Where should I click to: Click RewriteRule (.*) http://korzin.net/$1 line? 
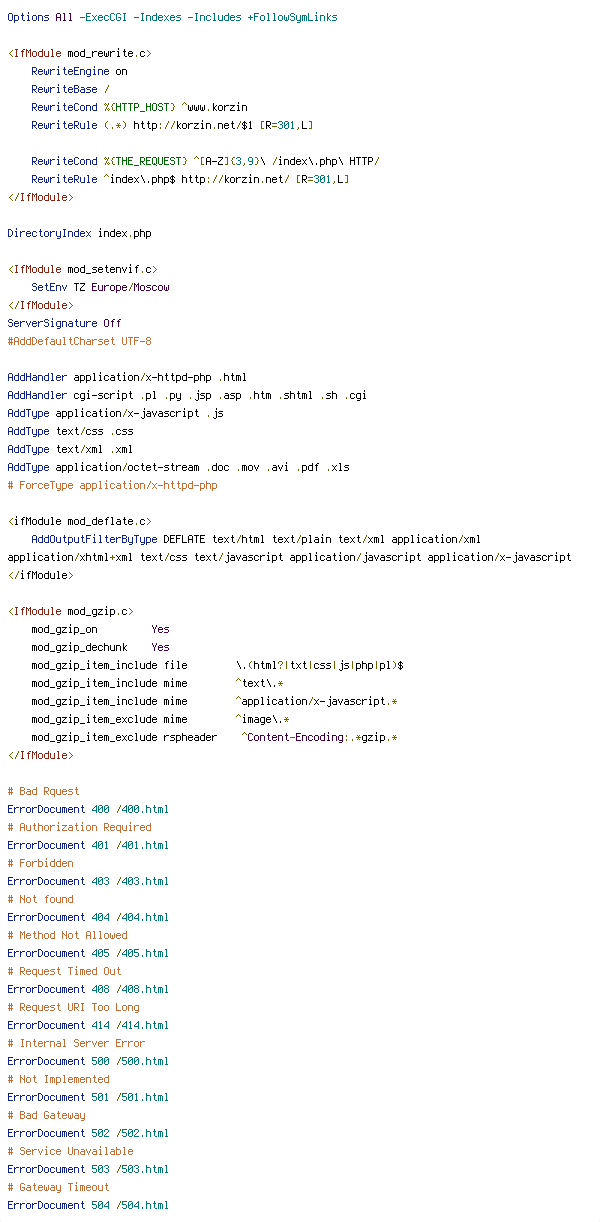pyautogui.click(x=172, y=125)
